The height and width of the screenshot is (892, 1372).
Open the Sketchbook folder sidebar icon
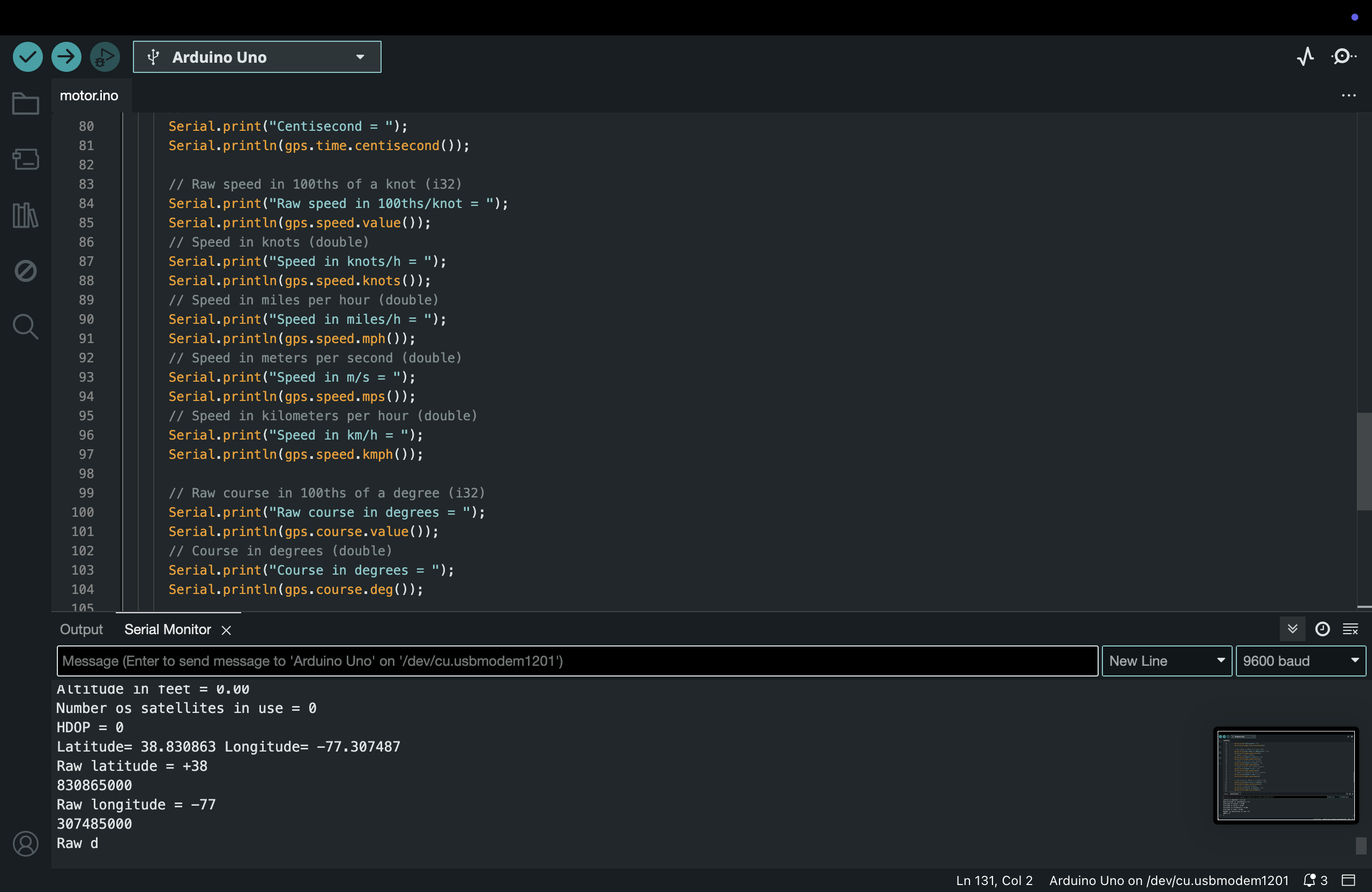(25, 104)
